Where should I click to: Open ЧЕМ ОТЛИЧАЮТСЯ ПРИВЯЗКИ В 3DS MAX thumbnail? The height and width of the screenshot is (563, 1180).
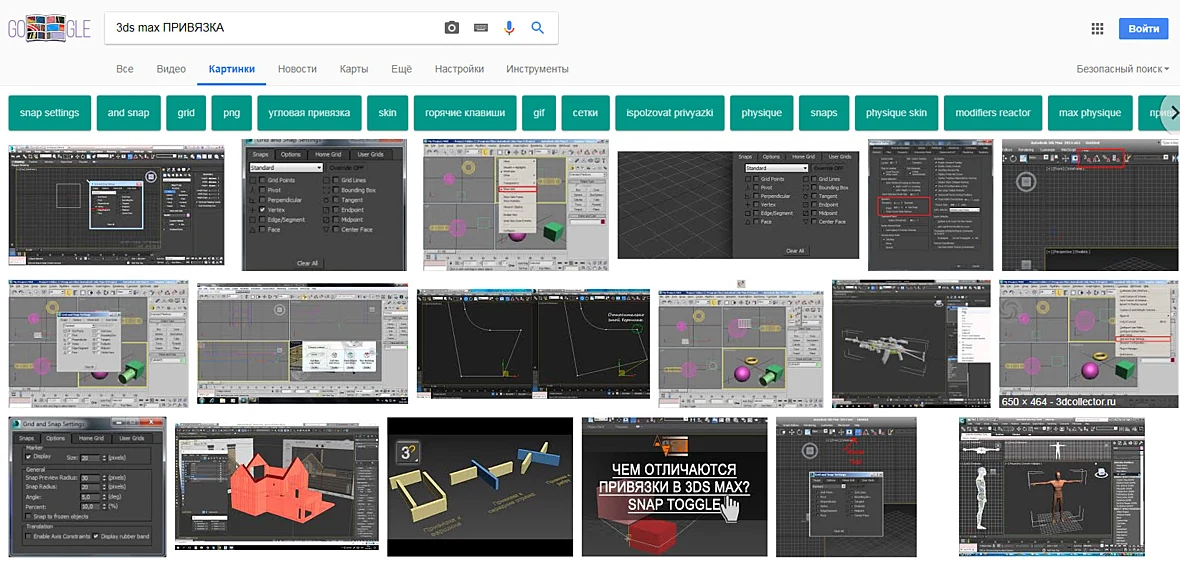[674, 487]
